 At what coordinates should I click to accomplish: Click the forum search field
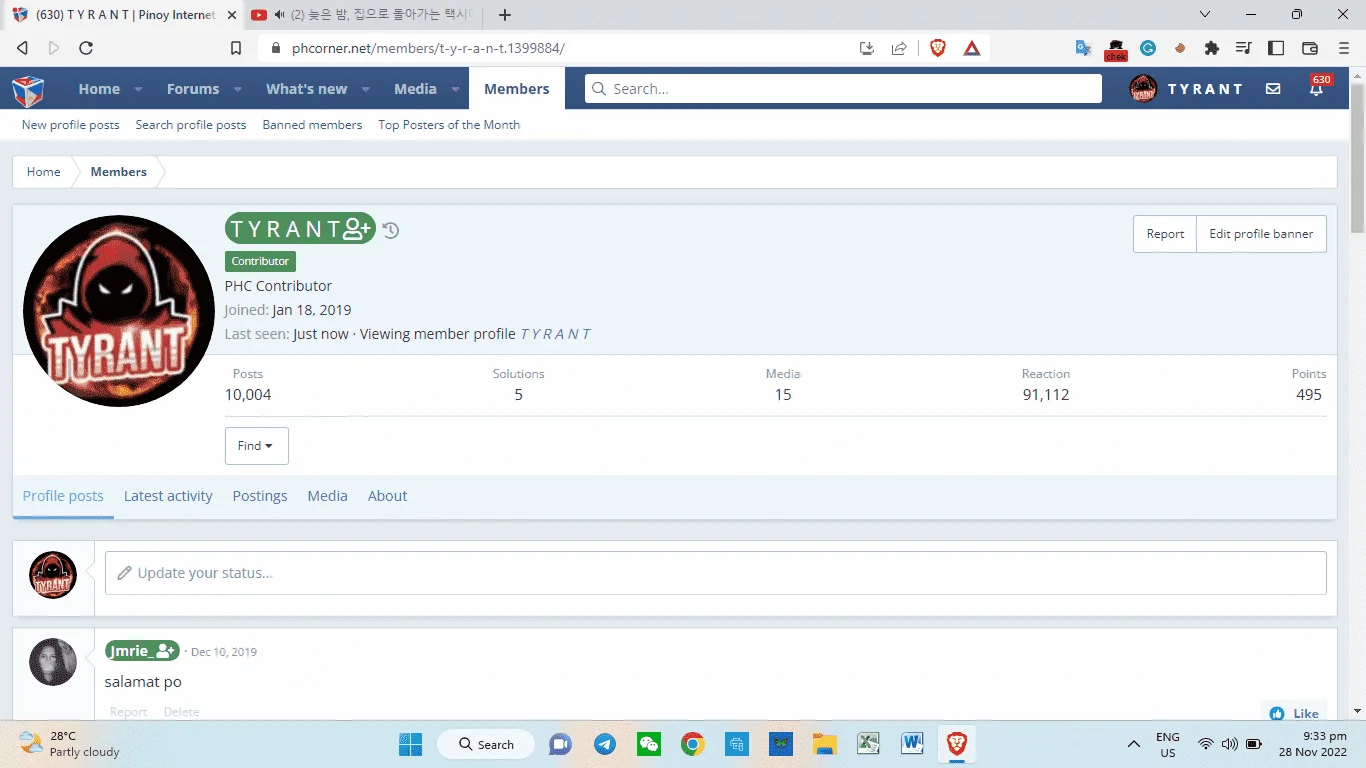[843, 89]
